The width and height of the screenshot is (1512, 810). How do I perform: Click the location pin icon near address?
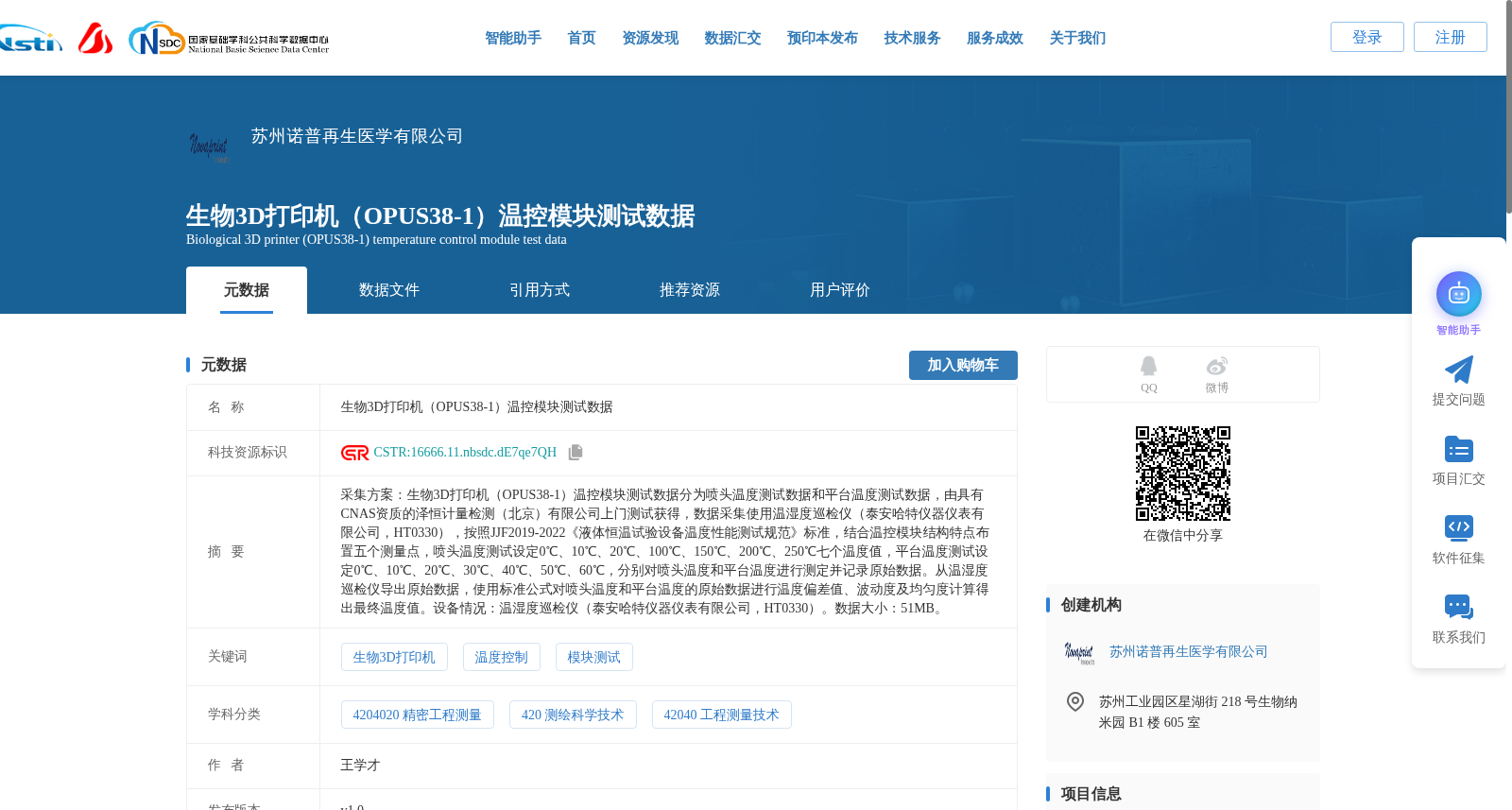tap(1074, 701)
